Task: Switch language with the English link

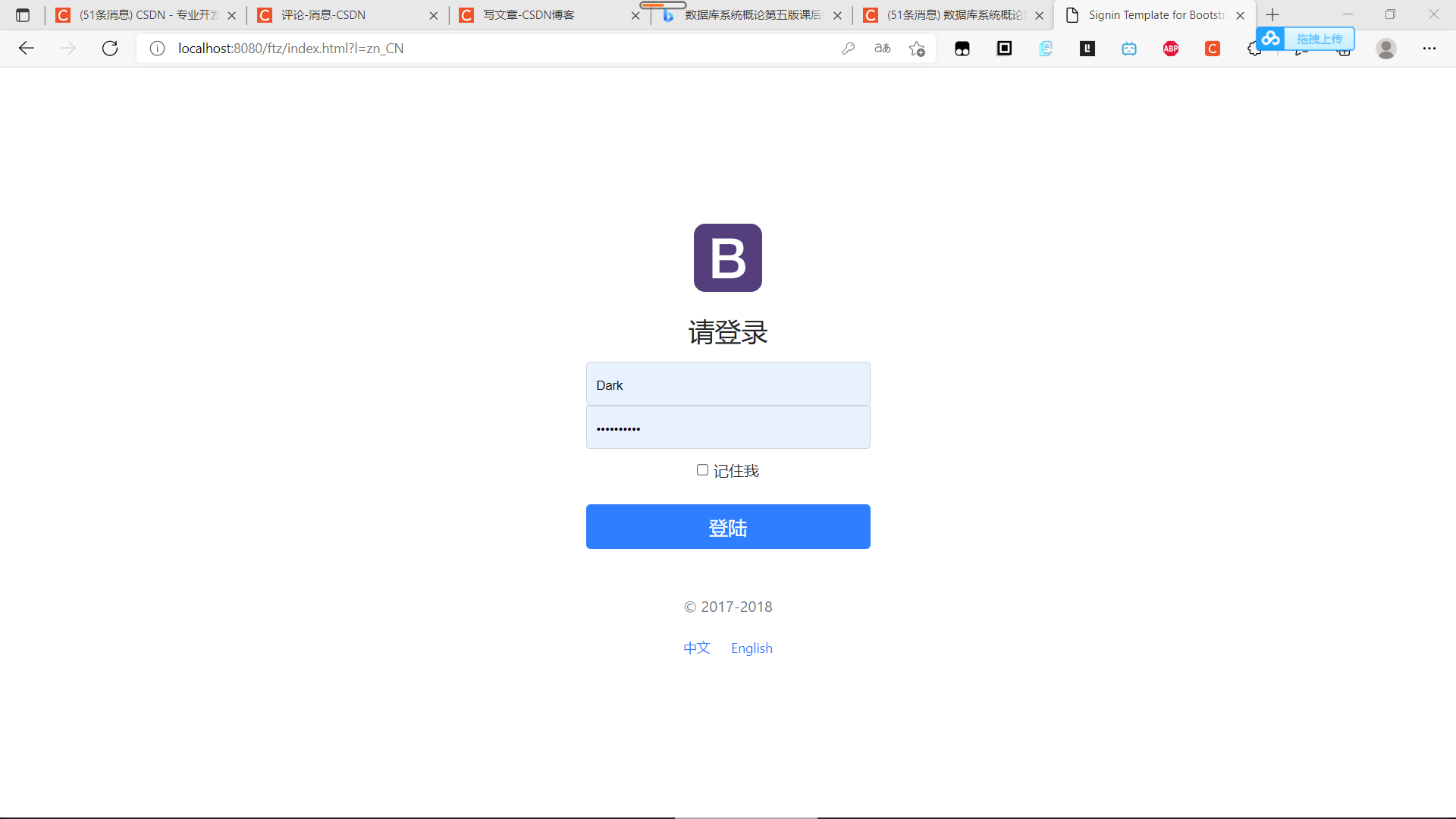Action: [x=752, y=648]
